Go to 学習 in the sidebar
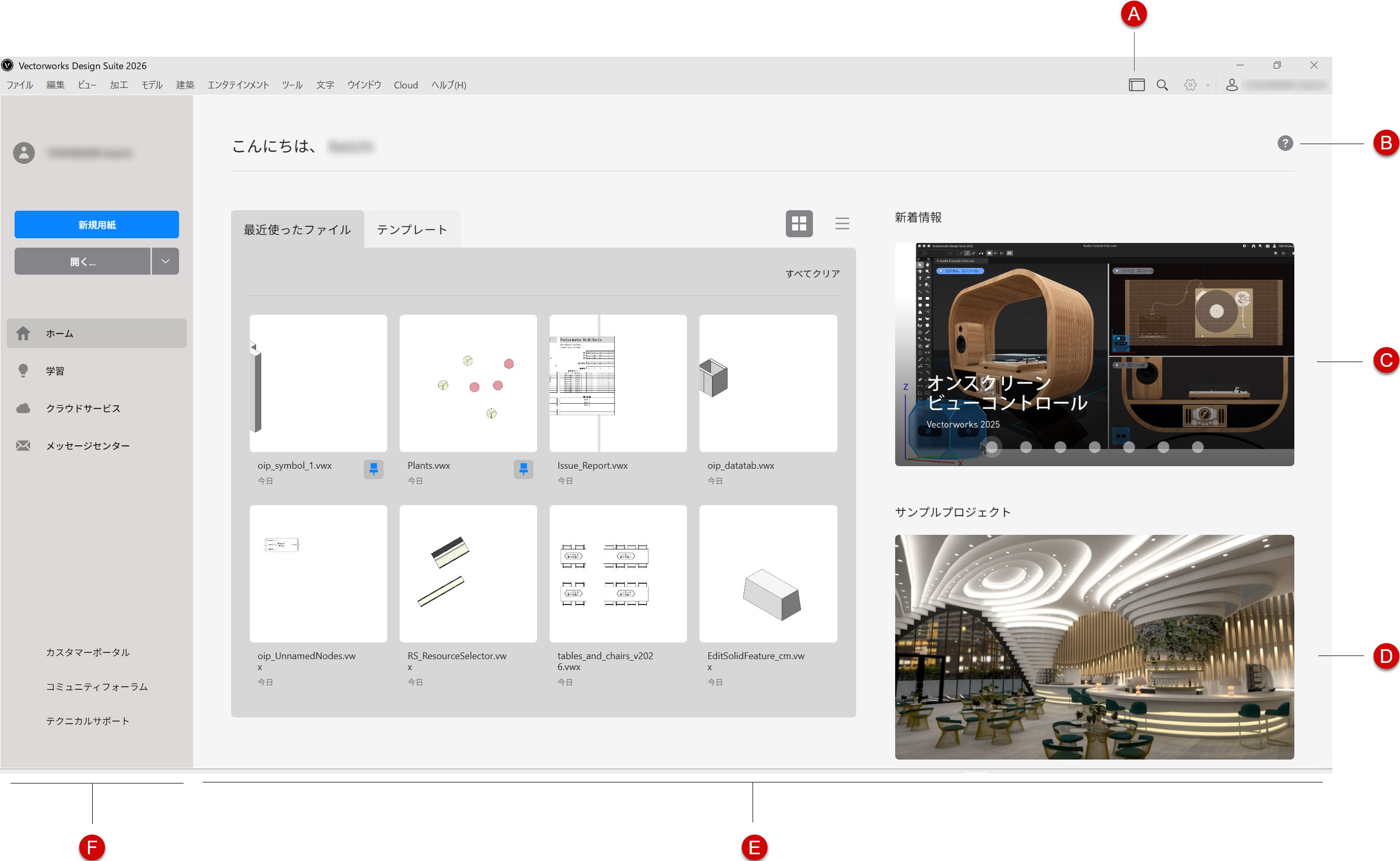This screenshot has height=861, width=1400. click(x=55, y=371)
